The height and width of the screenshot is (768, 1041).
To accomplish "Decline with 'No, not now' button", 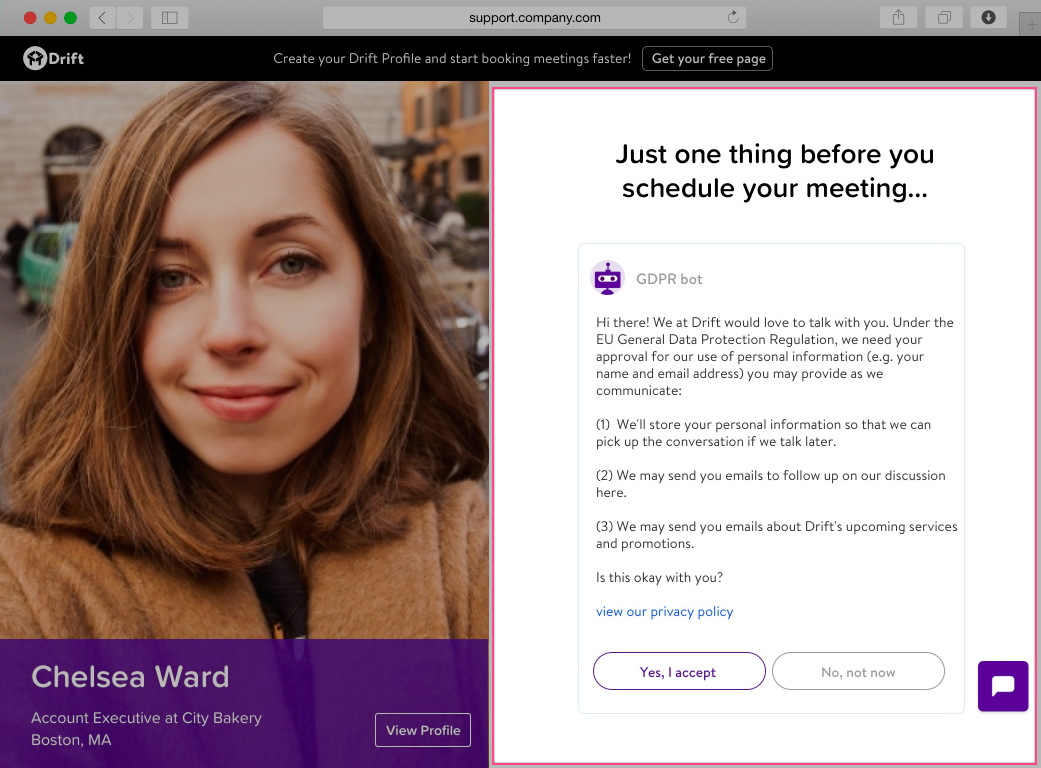I will pyautogui.click(x=858, y=671).
